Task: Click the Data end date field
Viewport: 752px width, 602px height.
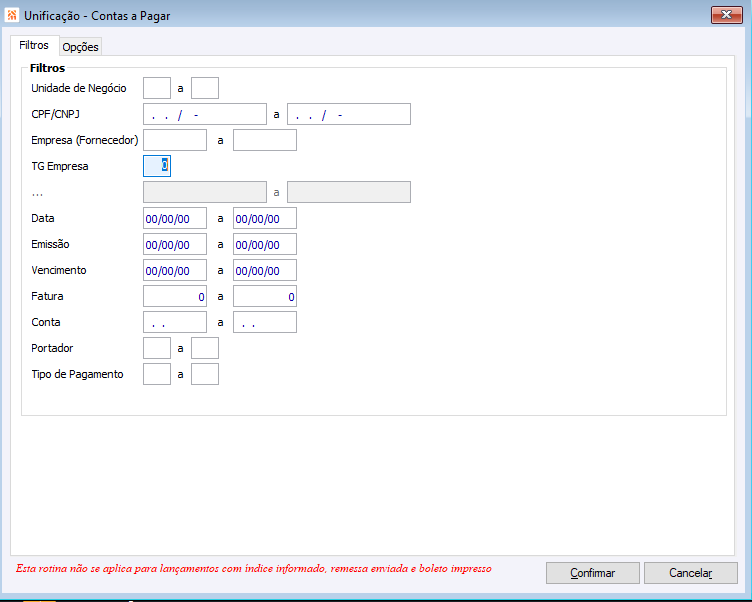Action: 265,218
